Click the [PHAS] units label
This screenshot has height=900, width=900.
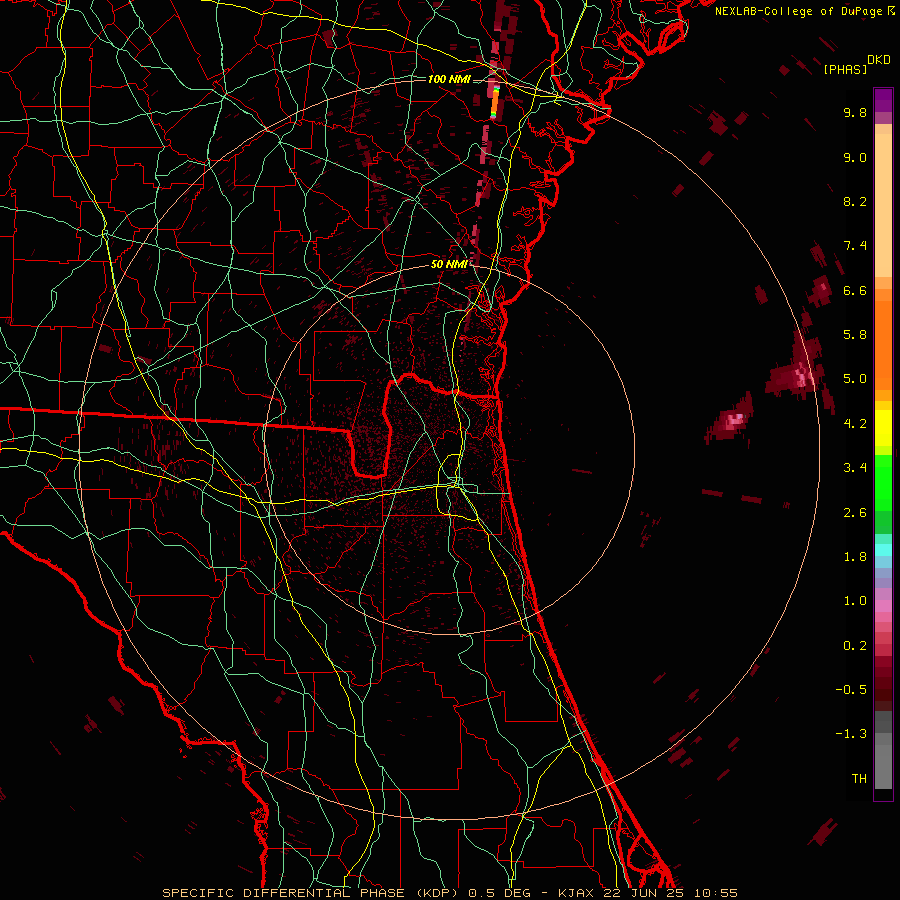click(845, 69)
